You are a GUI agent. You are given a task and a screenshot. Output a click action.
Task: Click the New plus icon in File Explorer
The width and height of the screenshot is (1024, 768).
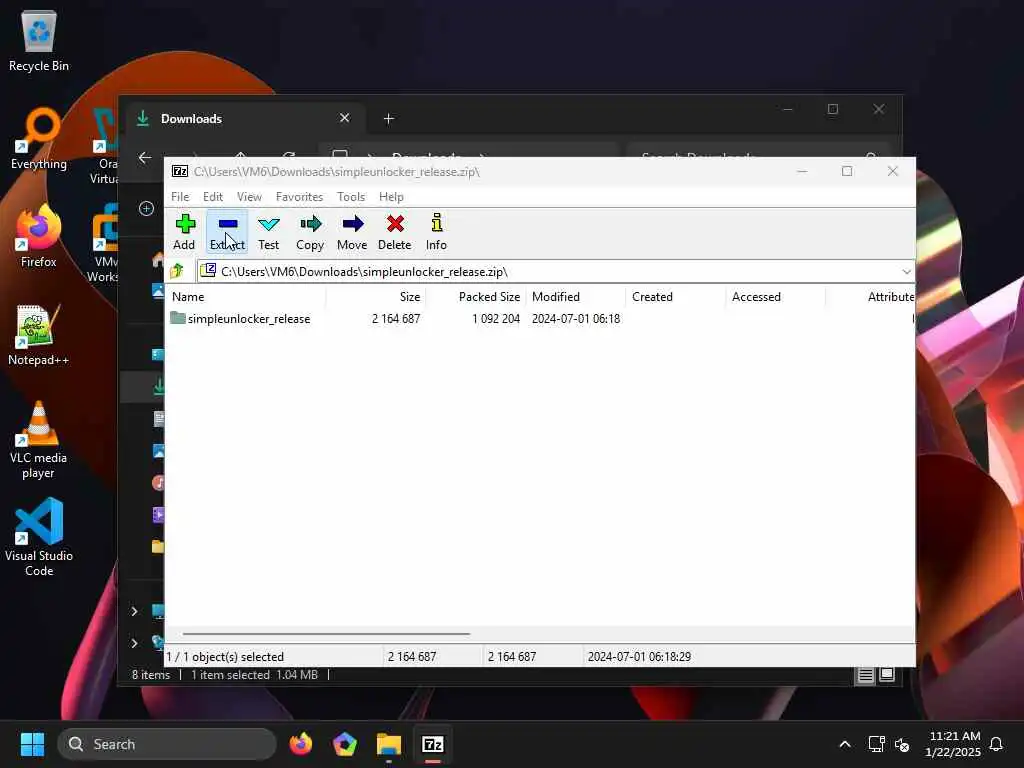click(x=146, y=208)
